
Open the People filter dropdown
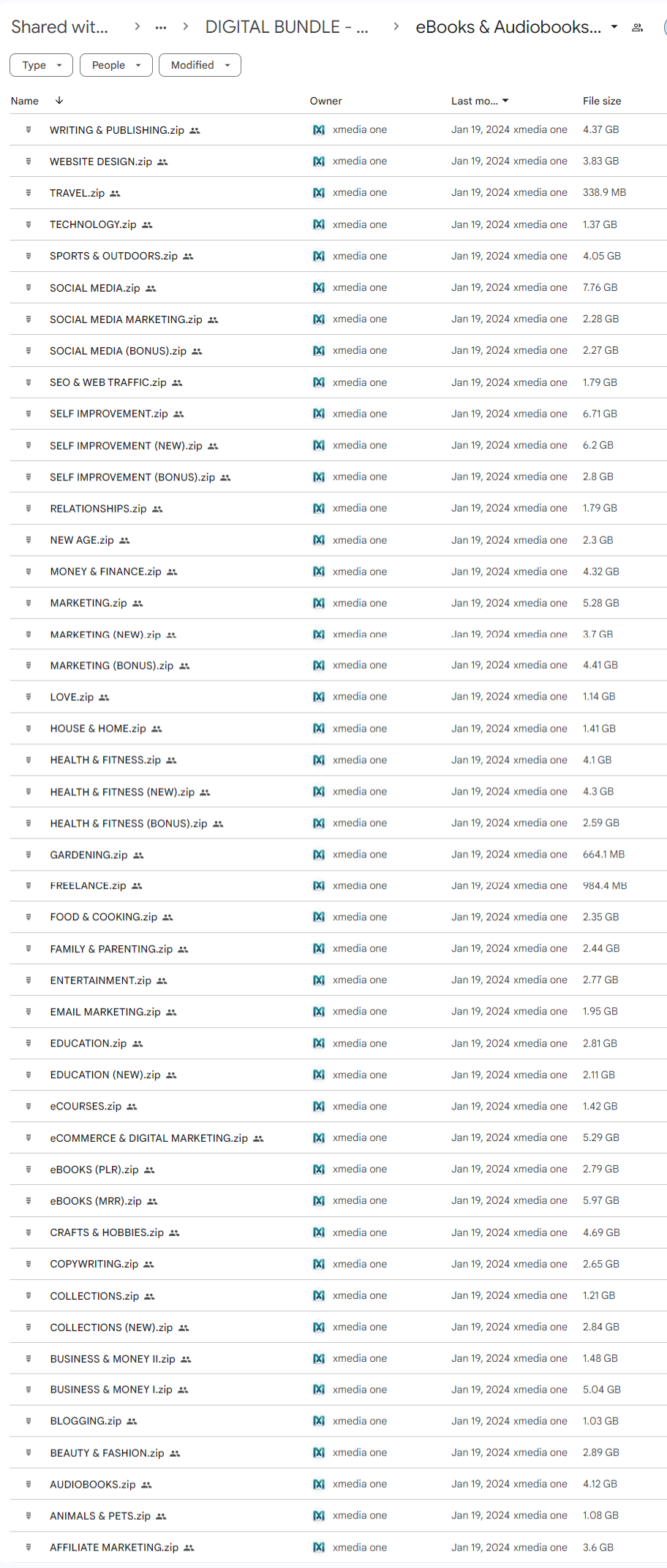coord(116,65)
